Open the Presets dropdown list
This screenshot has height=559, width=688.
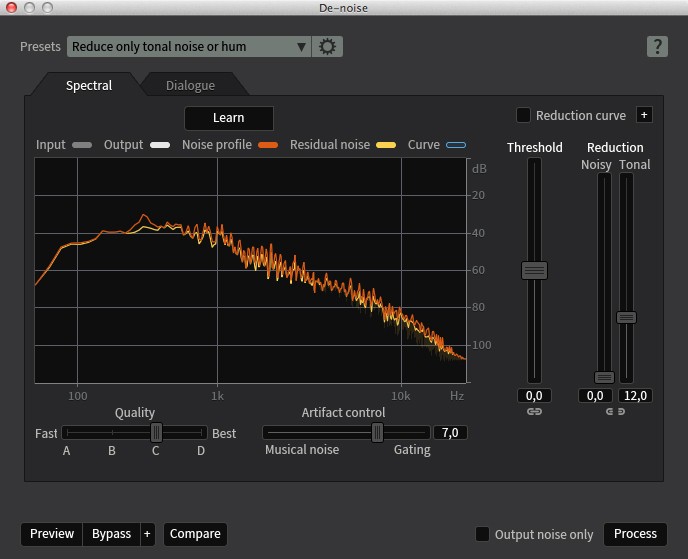click(189, 47)
